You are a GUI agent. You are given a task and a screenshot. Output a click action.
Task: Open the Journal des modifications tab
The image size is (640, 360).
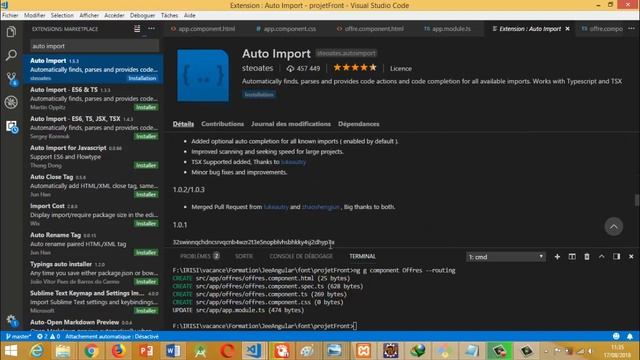291,124
